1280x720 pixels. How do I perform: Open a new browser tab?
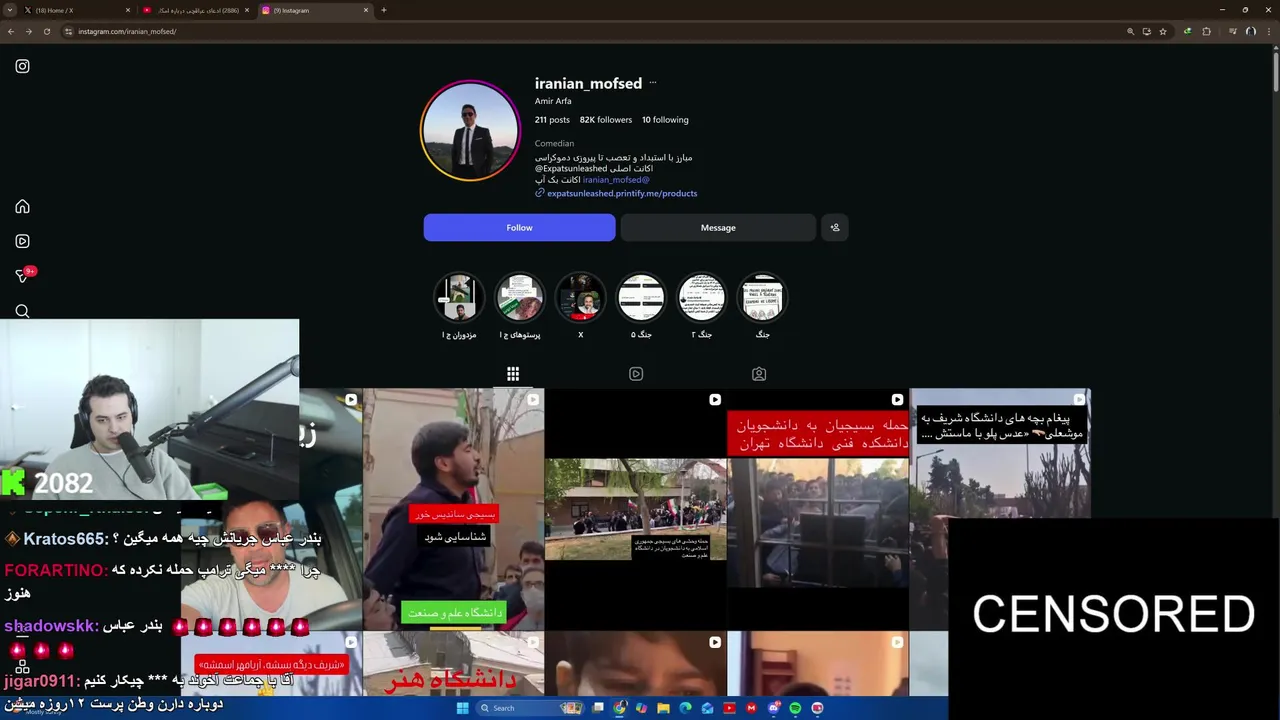click(384, 10)
